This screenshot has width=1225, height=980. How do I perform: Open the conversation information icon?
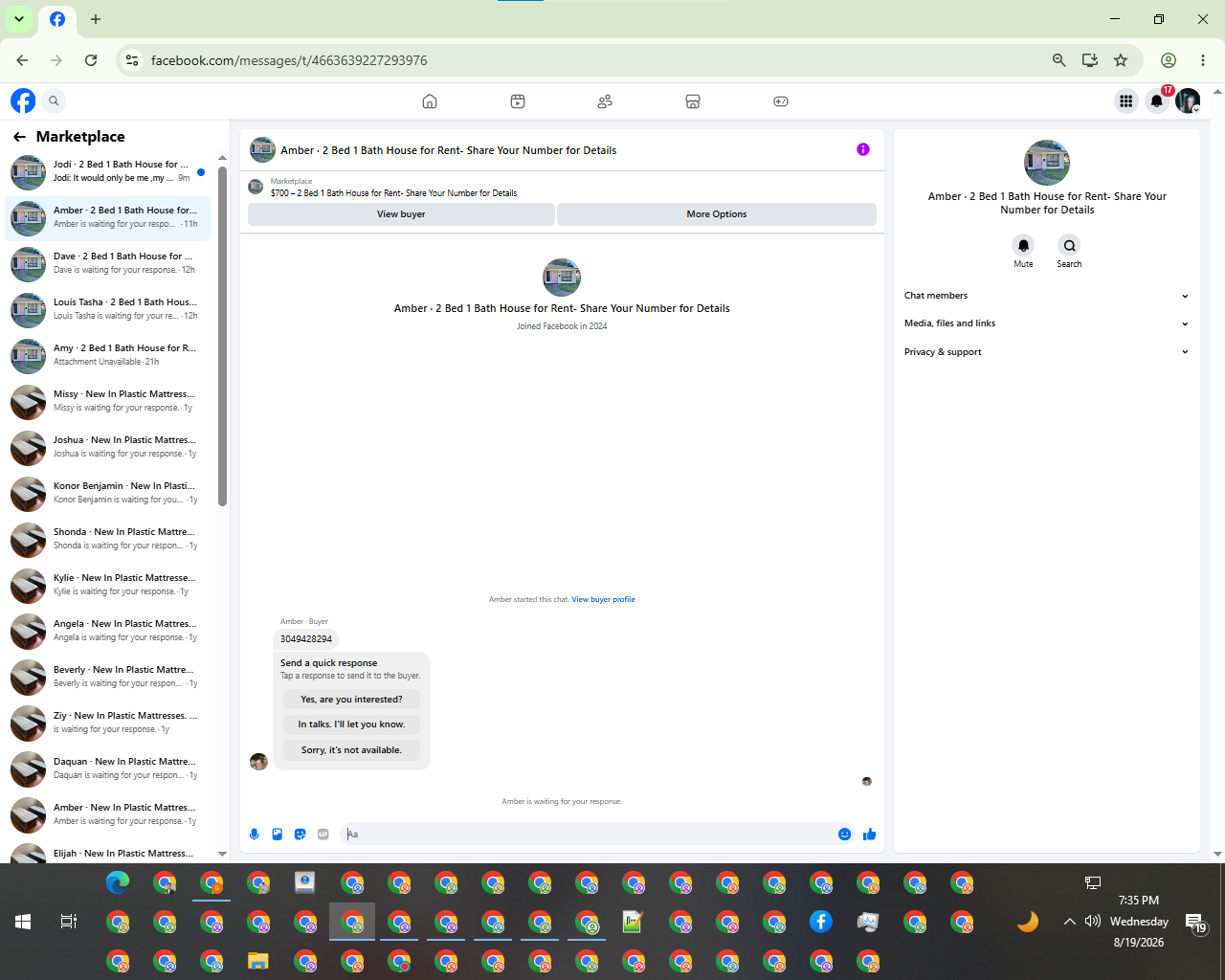(863, 149)
